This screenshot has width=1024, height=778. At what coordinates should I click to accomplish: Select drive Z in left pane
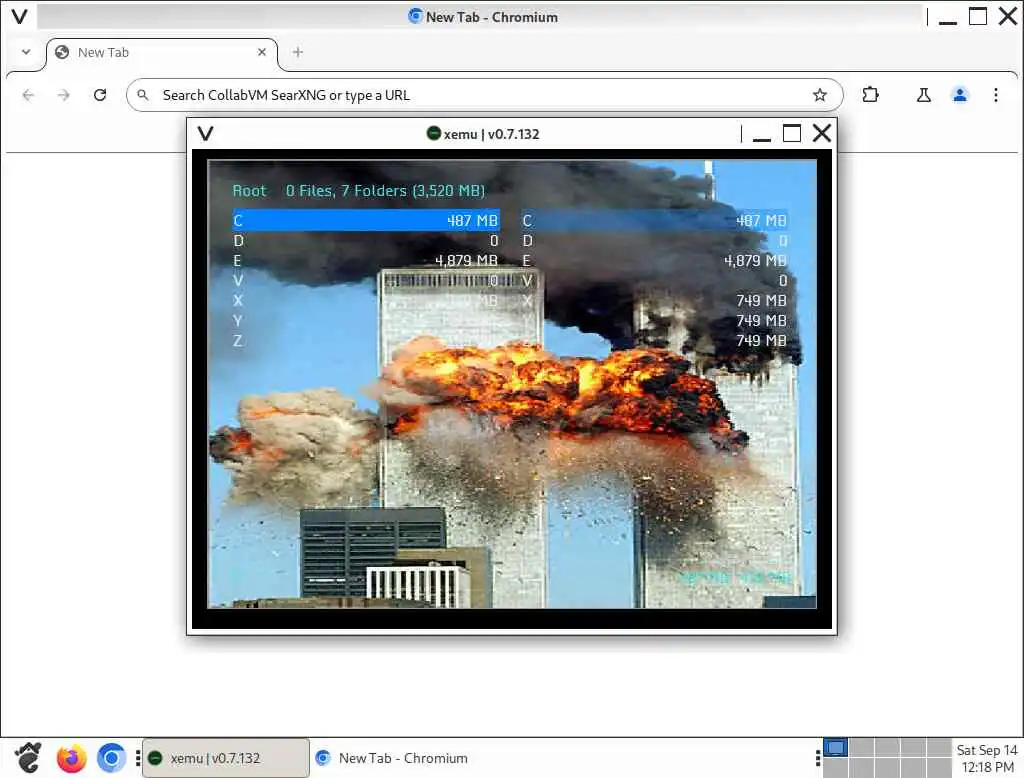(x=366, y=341)
